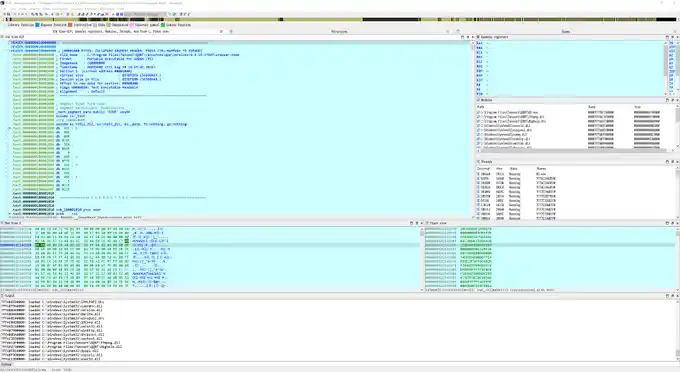Sort threads by the State column

[x=513, y=168]
